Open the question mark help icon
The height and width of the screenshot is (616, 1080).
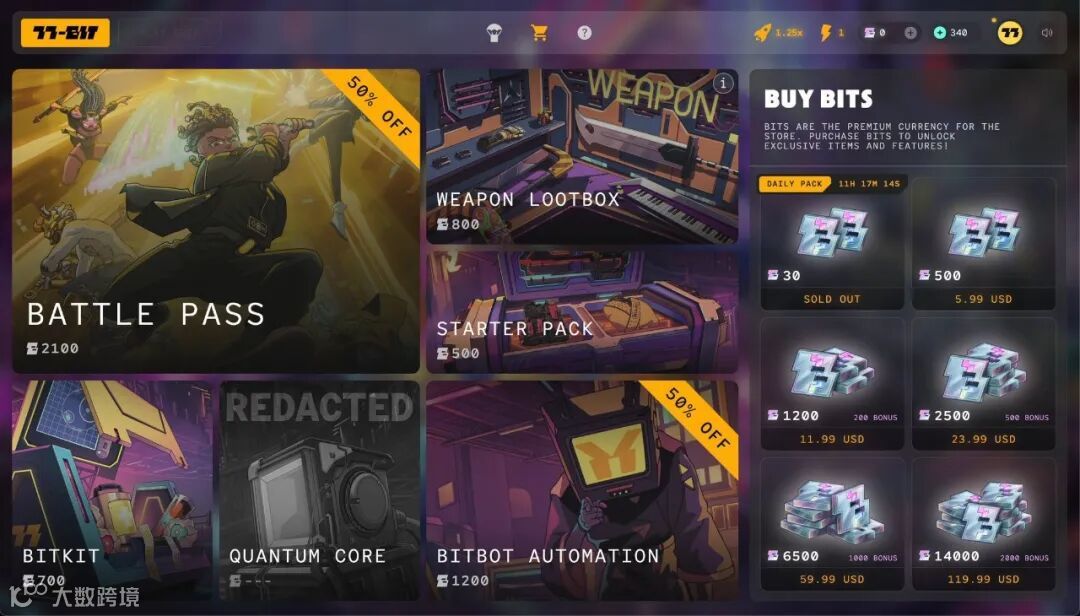[x=584, y=32]
